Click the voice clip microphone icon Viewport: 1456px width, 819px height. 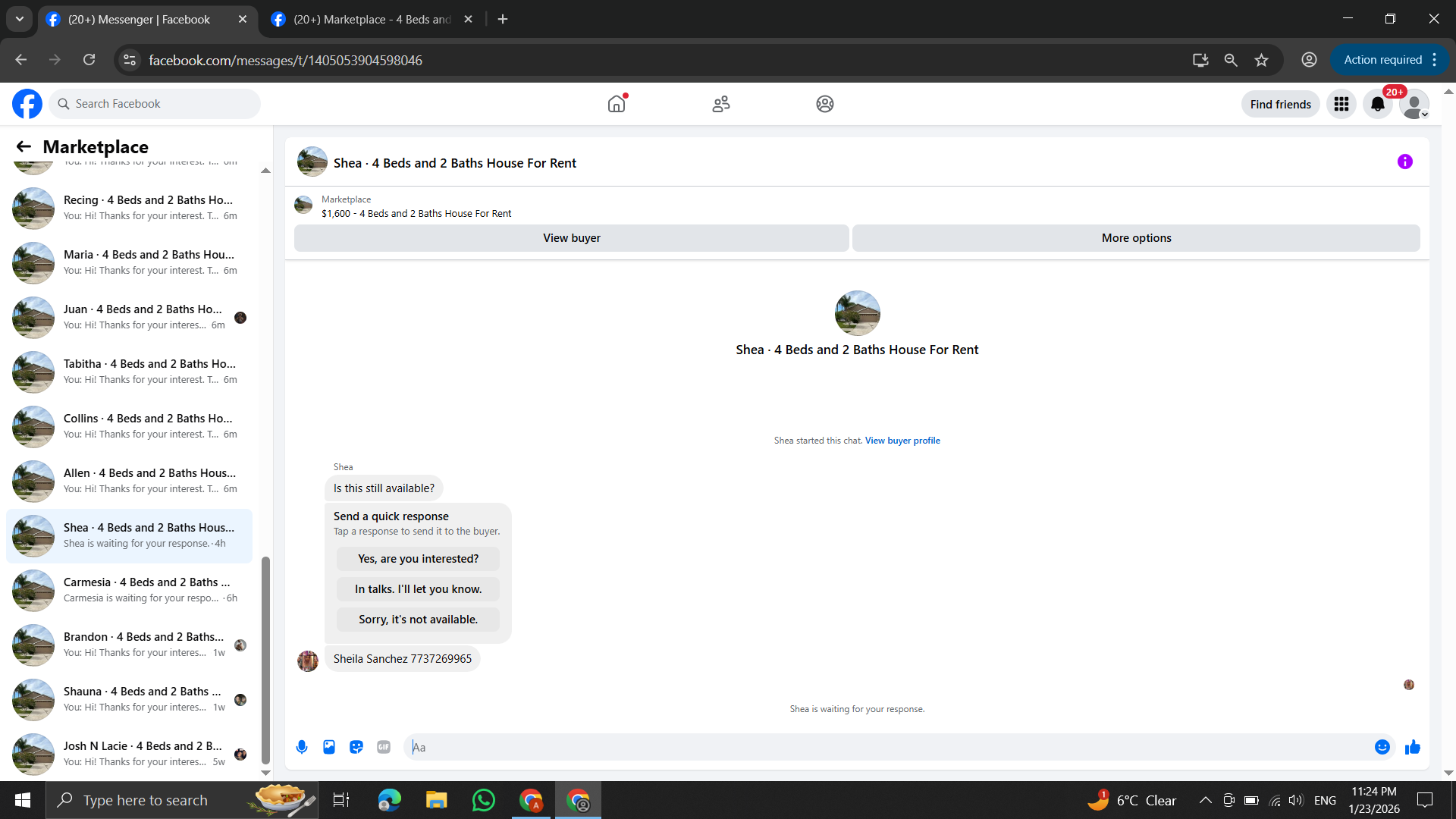[302, 747]
